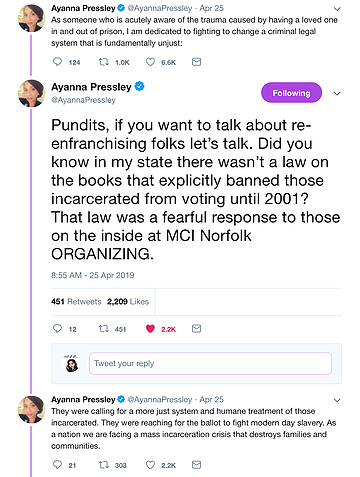Unlike the main tweet's red heart
The width and height of the screenshot is (360, 477).
(x=150, y=329)
